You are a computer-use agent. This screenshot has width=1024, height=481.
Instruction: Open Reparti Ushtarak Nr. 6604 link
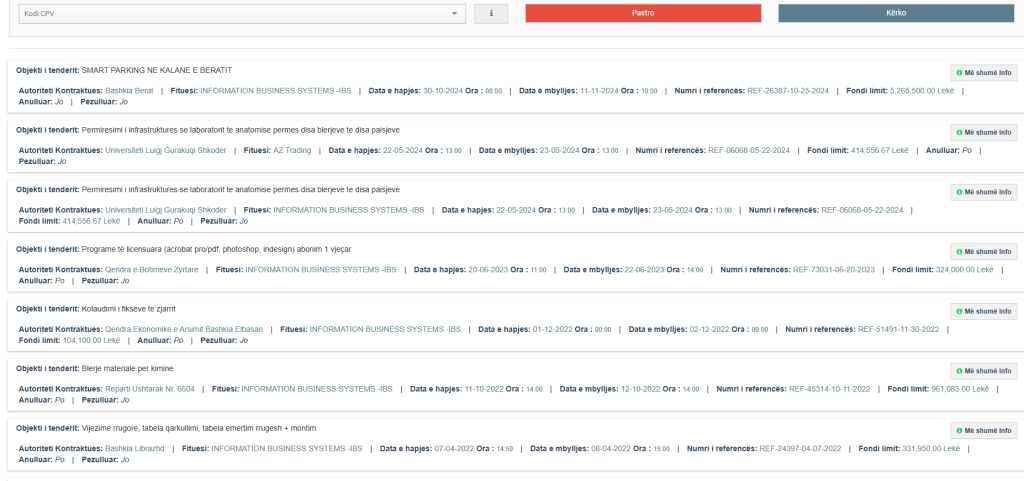[x=149, y=389]
